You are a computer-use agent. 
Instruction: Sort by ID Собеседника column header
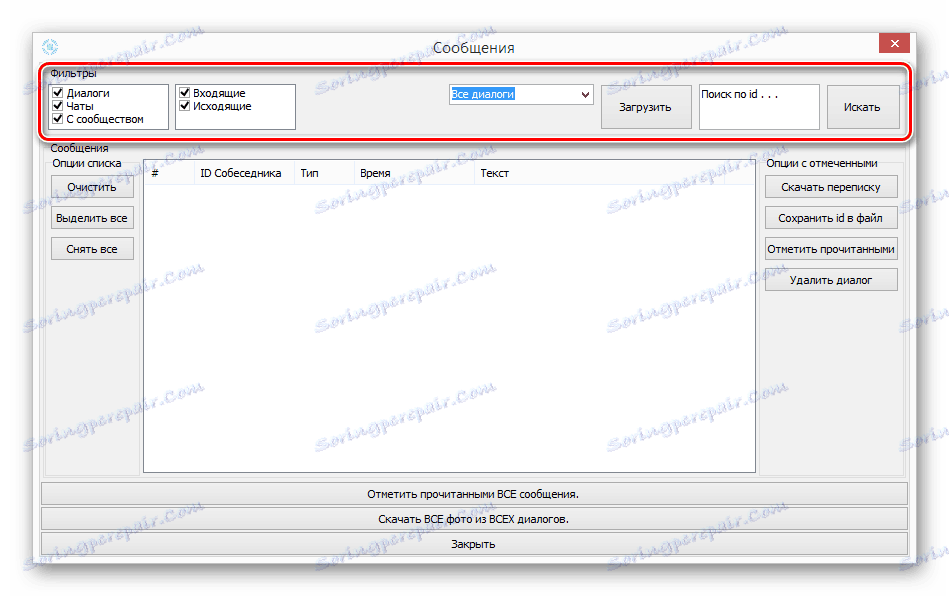244,173
